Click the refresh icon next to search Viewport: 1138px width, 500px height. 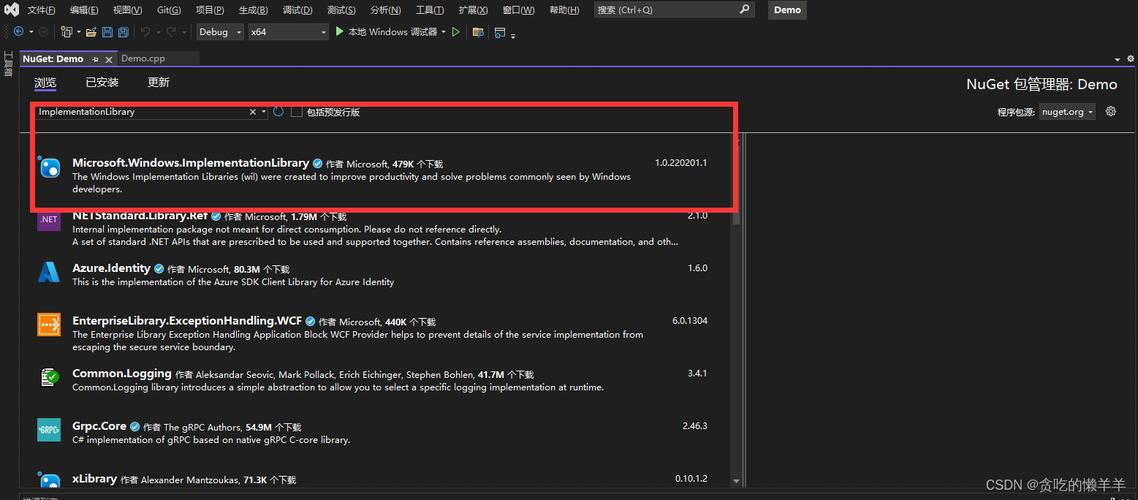pos(278,112)
